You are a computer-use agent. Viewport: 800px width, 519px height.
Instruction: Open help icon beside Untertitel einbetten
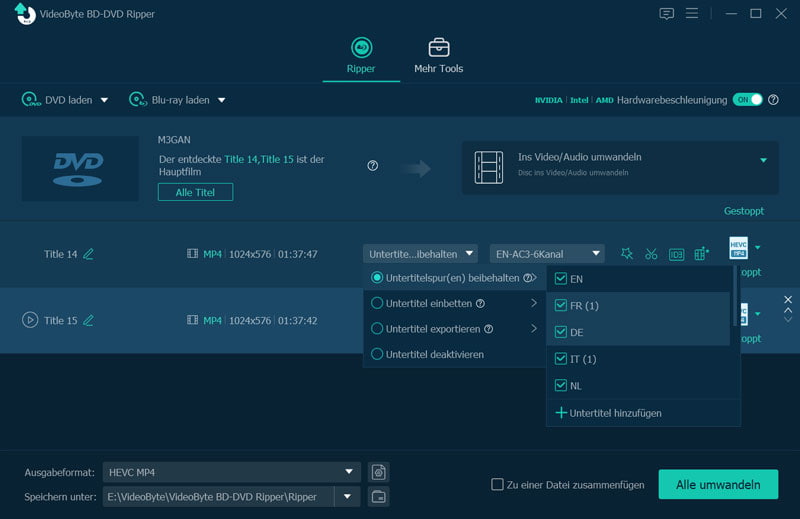point(480,304)
